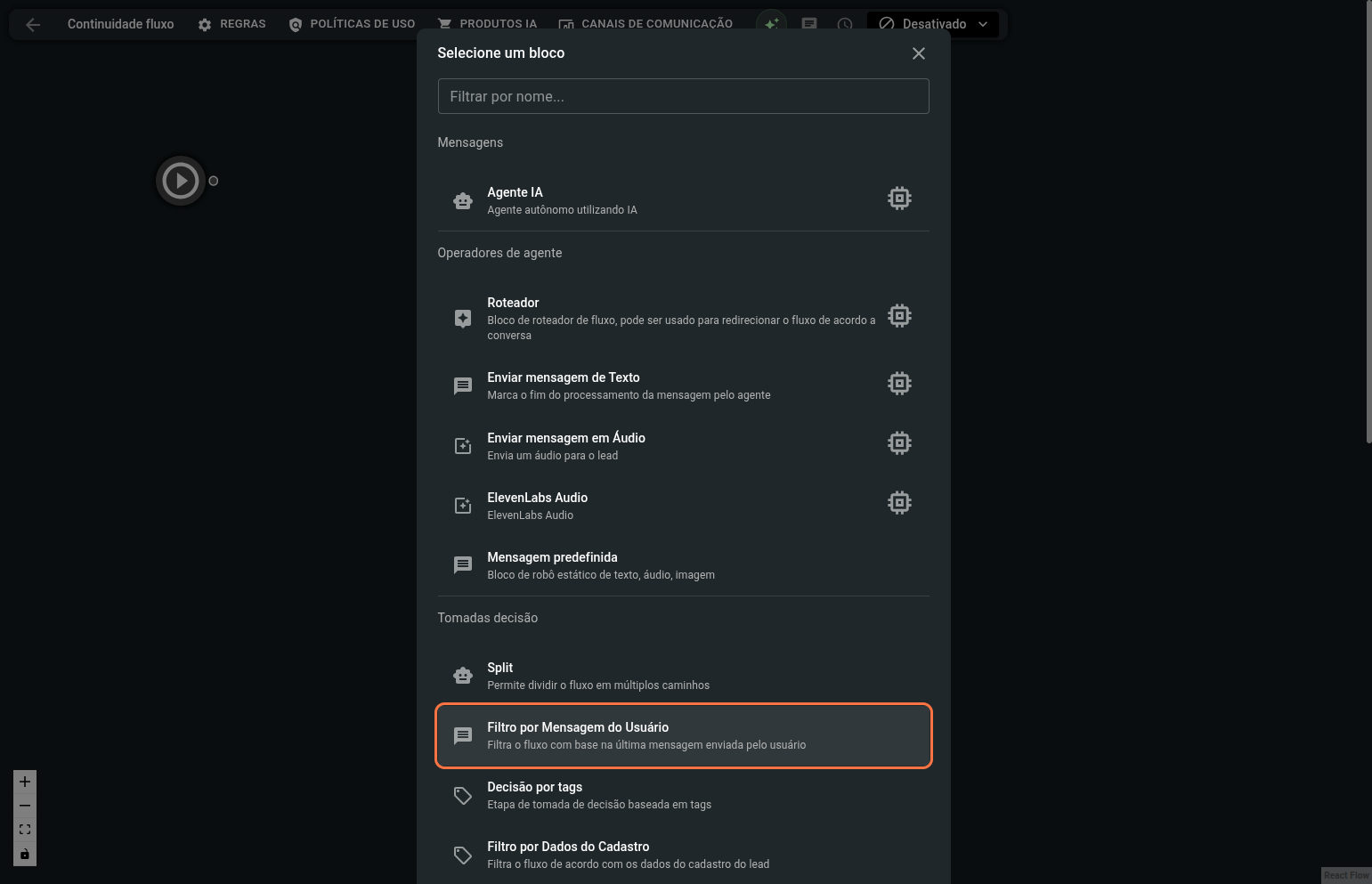Click the Filtrar por nome search field
The width and height of the screenshot is (1372, 884).
click(683, 96)
